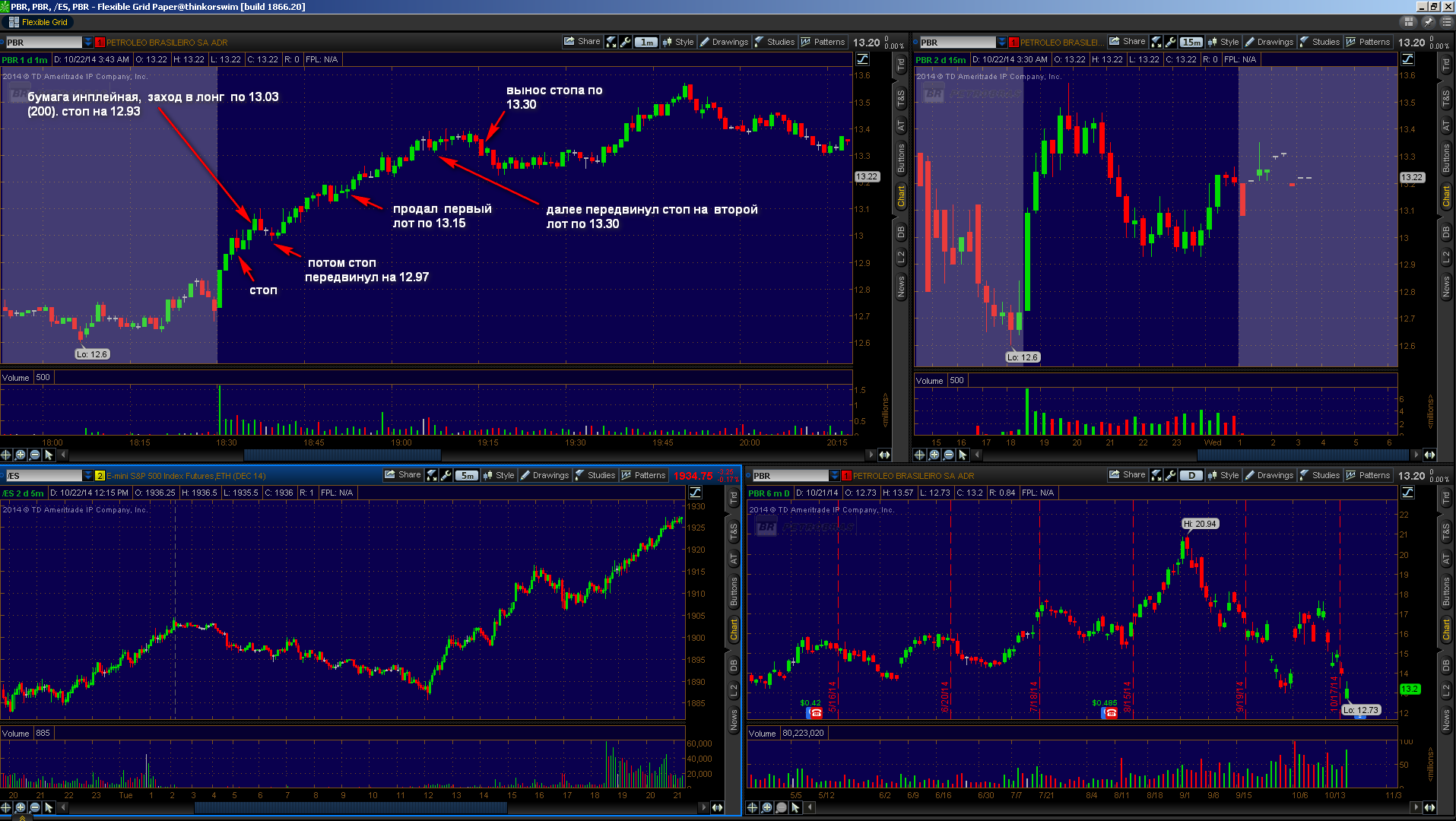Image resolution: width=1456 pixels, height=821 pixels.
Task: Open the Flexible Grid layout menu
Action: 38,22
